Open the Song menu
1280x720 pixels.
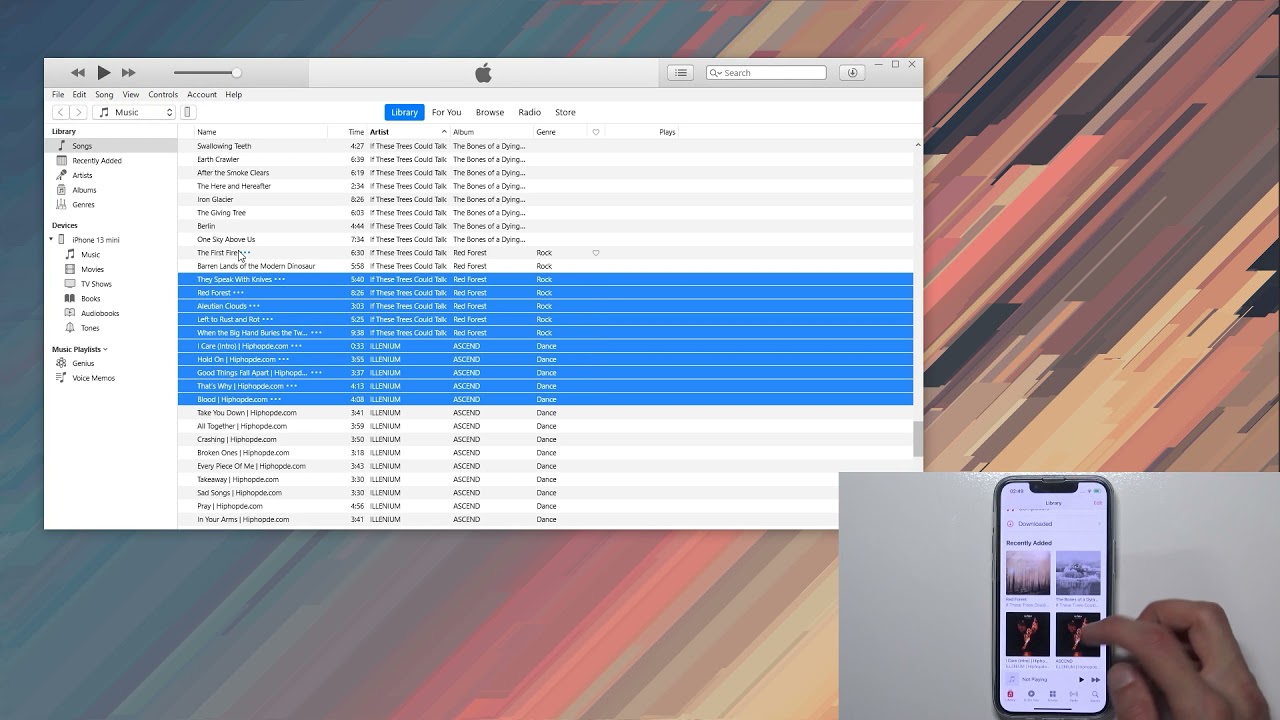click(x=104, y=95)
